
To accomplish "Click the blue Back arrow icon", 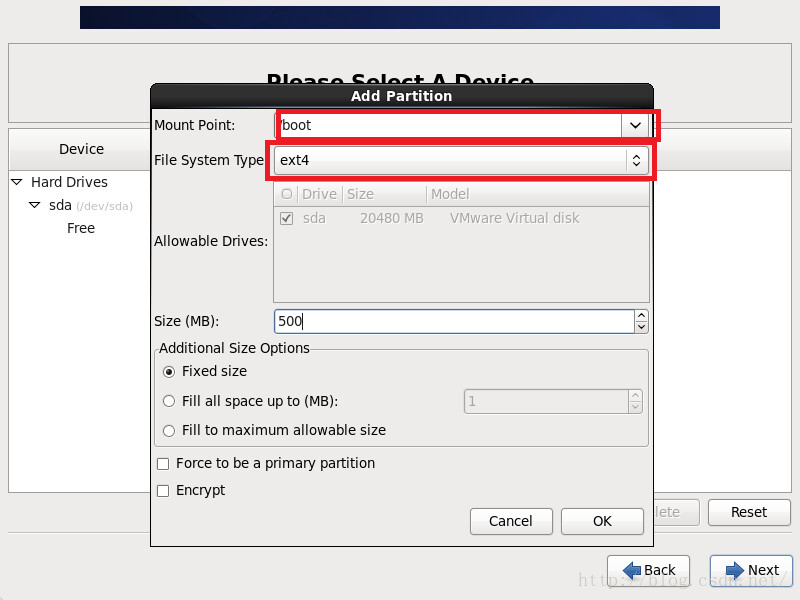I will [632, 570].
